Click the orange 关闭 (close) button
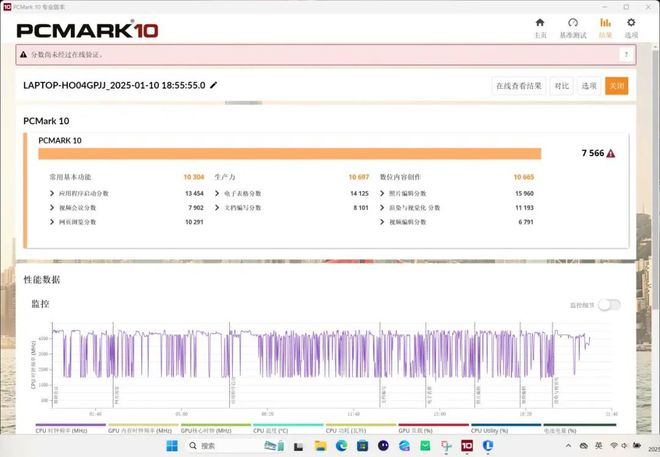The height and width of the screenshot is (457, 660). point(617,86)
